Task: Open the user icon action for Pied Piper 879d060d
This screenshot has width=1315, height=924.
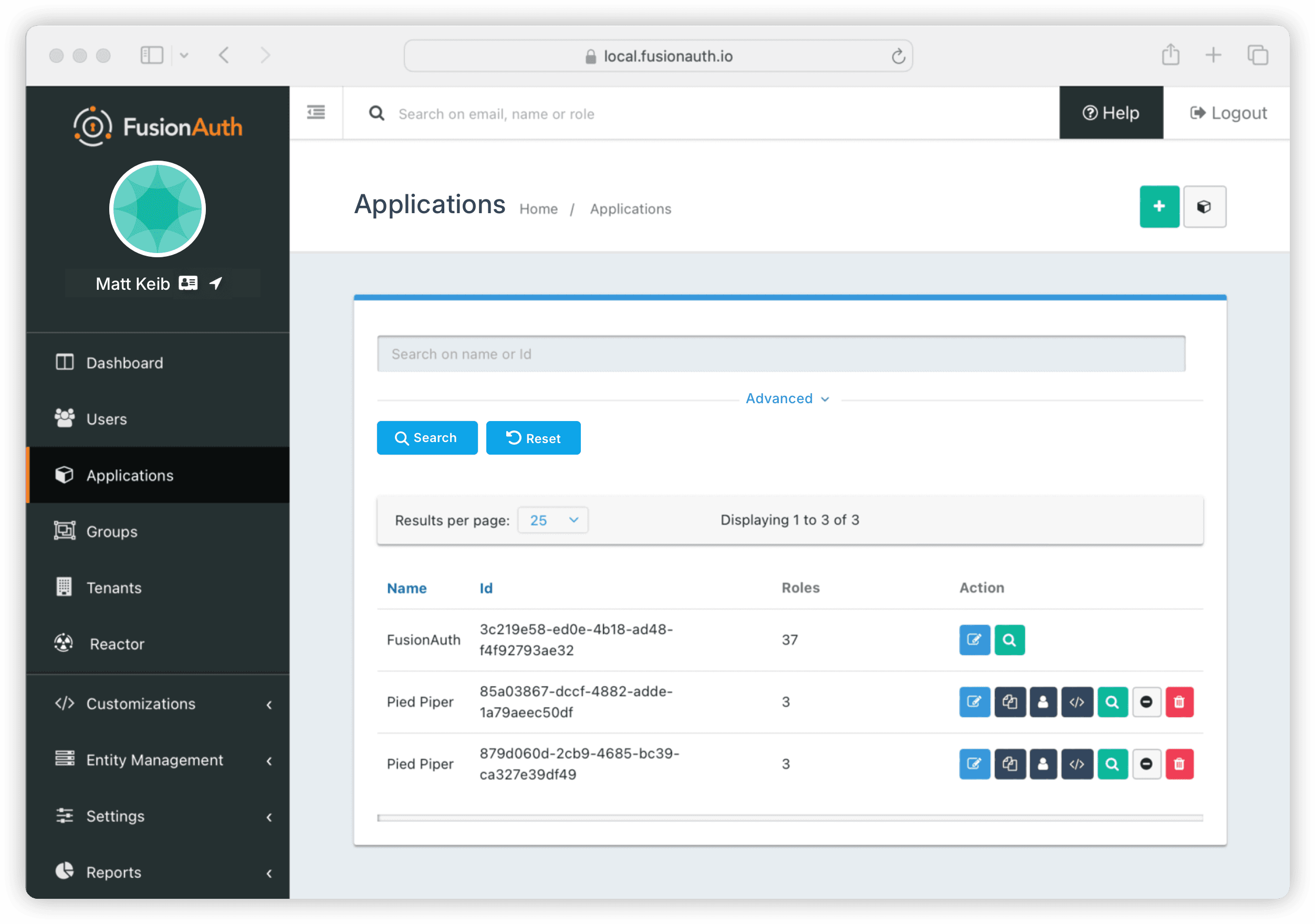Action: [1043, 764]
